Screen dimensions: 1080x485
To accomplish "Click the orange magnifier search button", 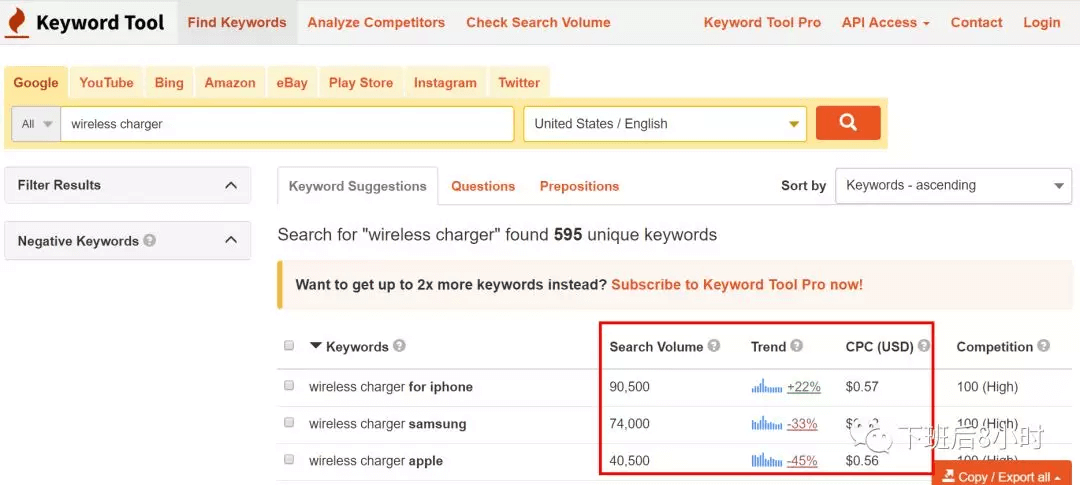I will tap(848, 123).
